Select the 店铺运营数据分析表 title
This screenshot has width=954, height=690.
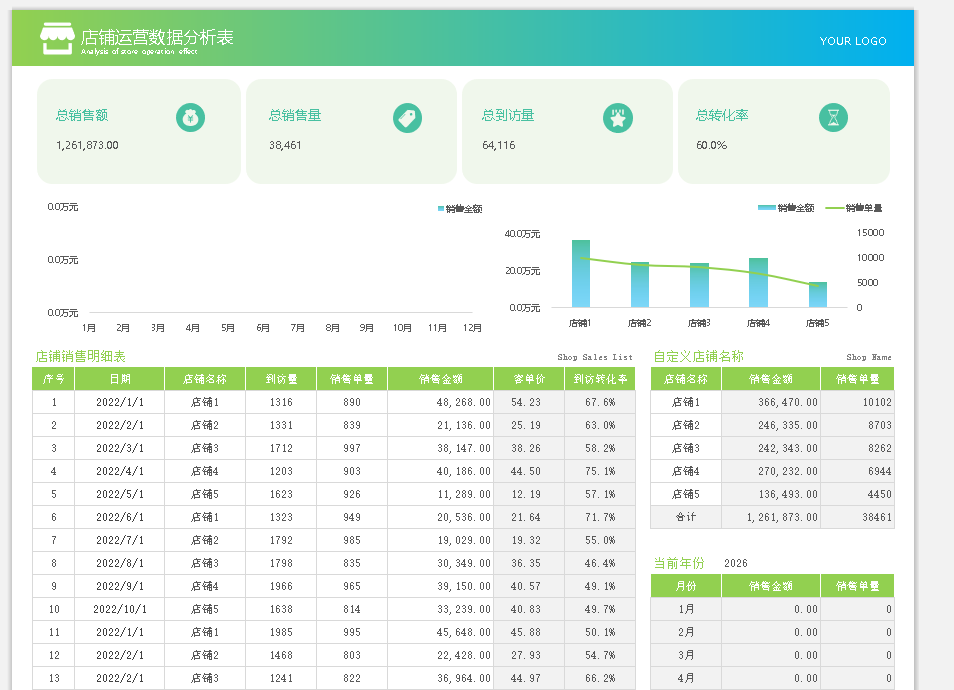click(157, 37)
